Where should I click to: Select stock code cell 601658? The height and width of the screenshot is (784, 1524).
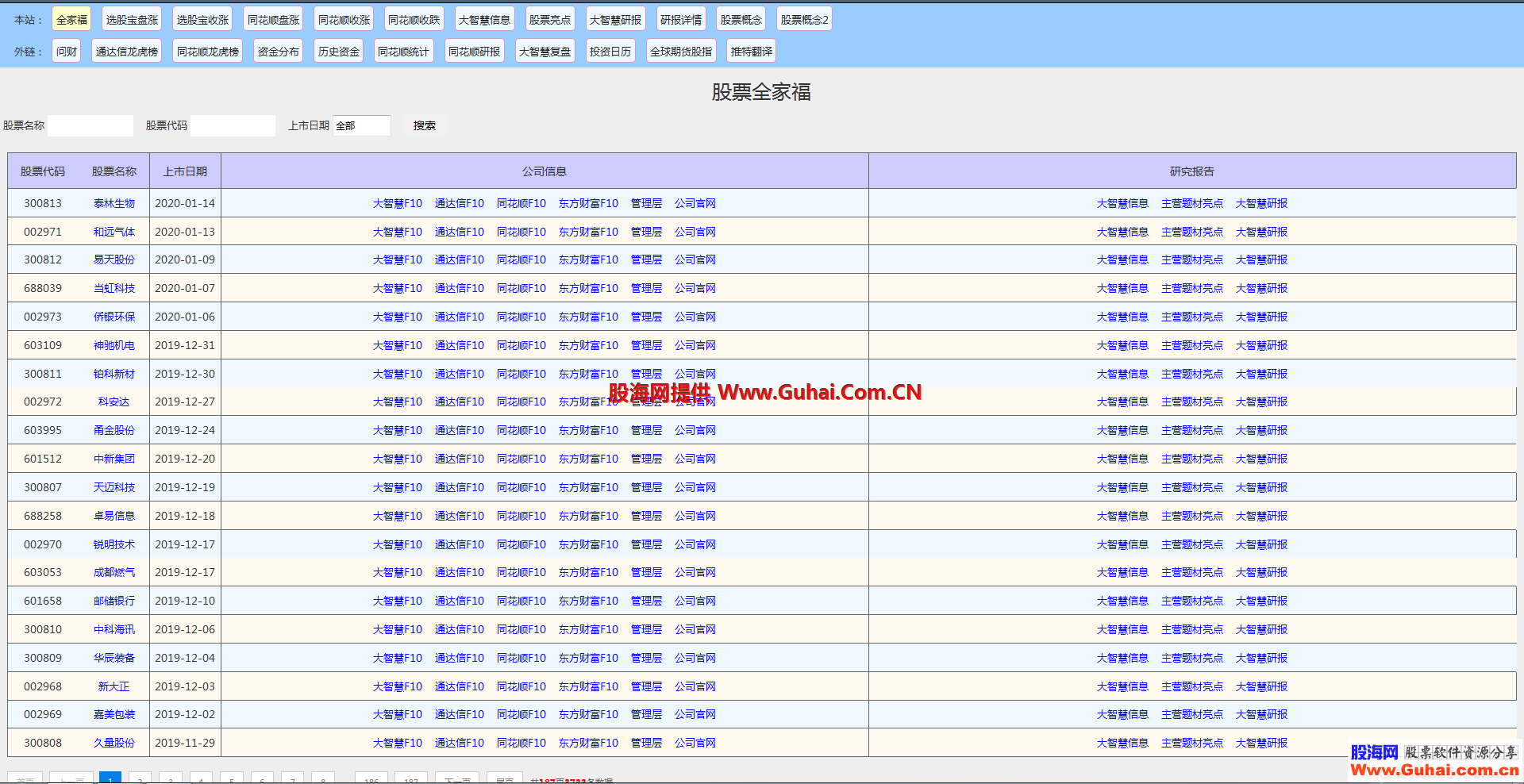click(x=43, y=601)
